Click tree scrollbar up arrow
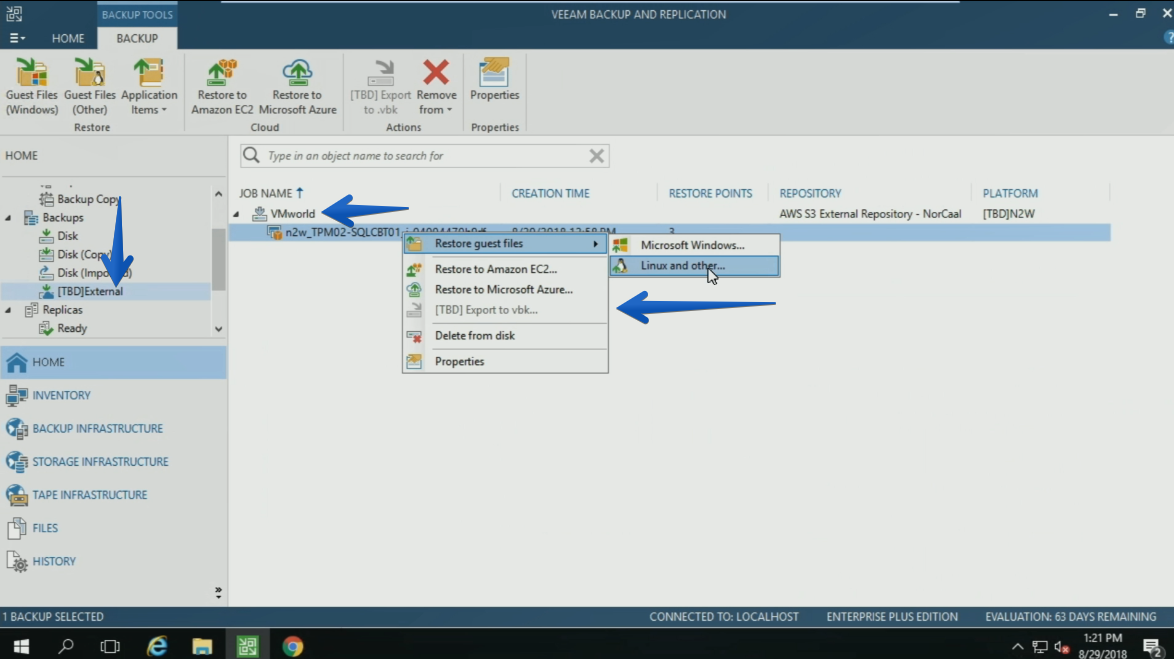The image size is (1174, 659). click(x=218, y=194)
